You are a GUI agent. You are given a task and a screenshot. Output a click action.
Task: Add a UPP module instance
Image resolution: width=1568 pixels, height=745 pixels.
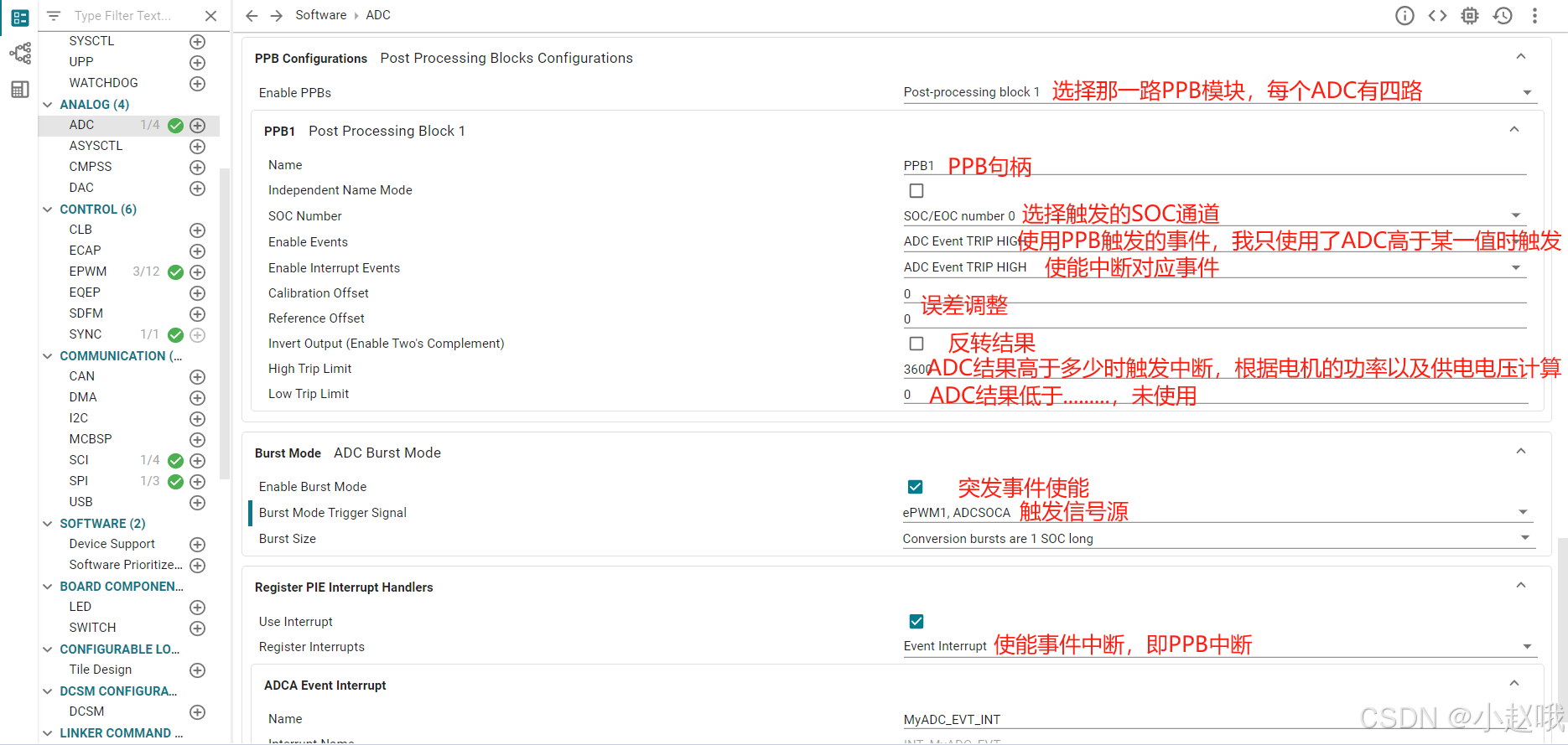tap(198, 63)
